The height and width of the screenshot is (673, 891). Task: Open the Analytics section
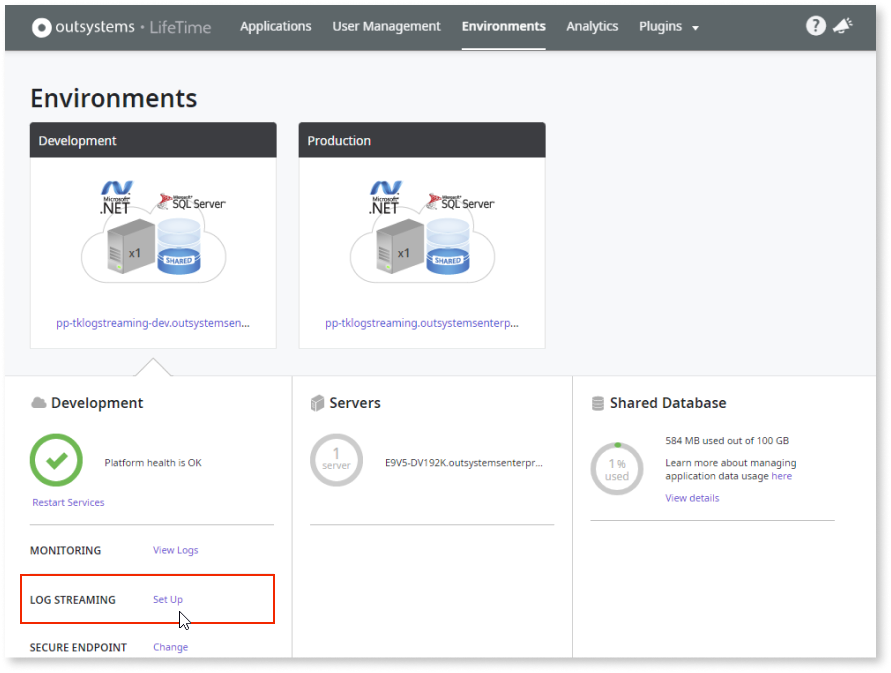592,26
